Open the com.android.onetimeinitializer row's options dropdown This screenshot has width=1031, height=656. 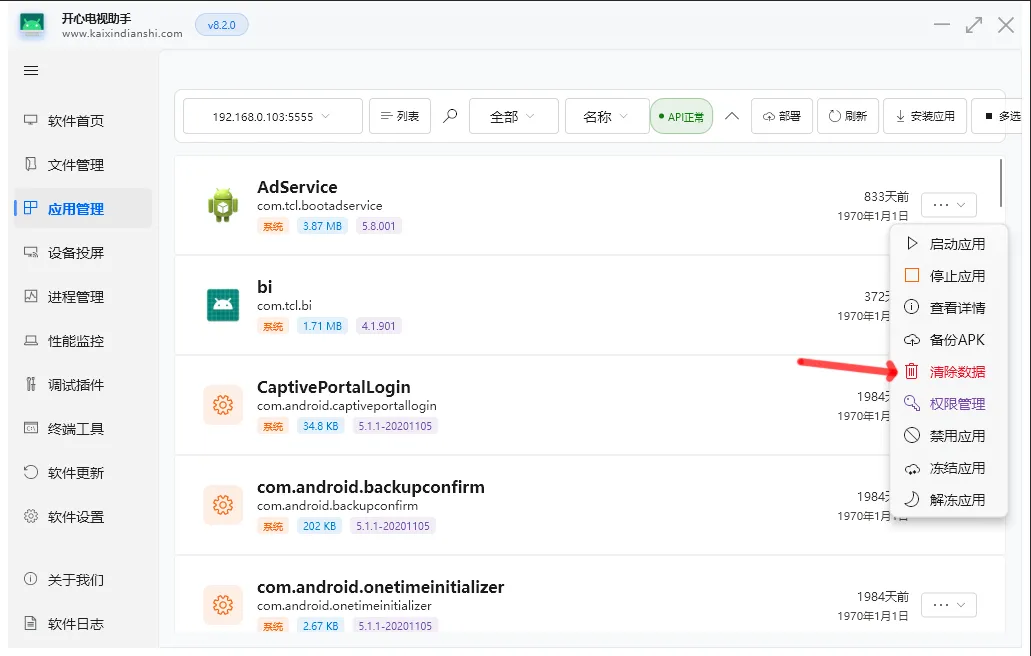point(948,605)
